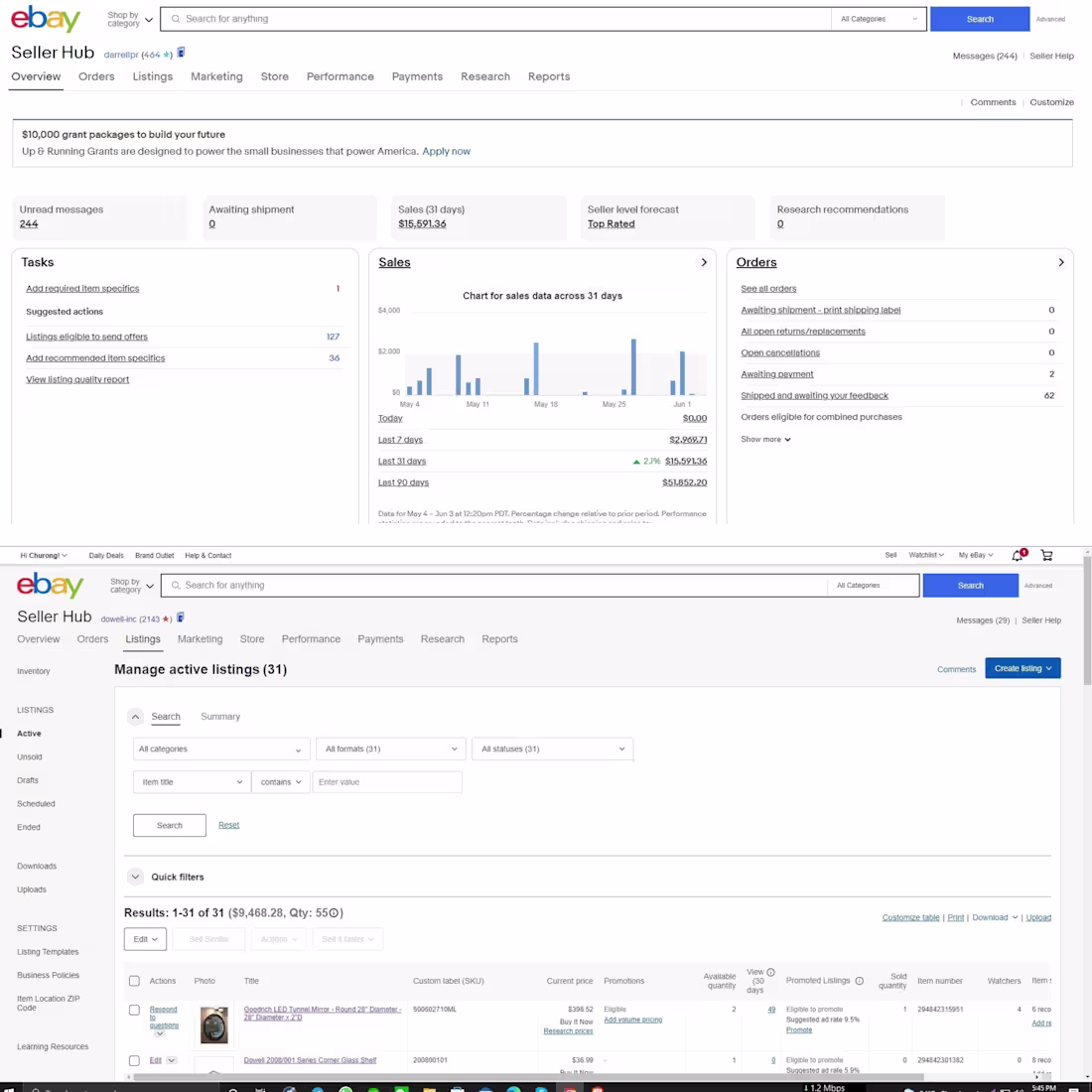Click the store icon next to darrellpr username

pyautogui.click(x=181, y=52)
